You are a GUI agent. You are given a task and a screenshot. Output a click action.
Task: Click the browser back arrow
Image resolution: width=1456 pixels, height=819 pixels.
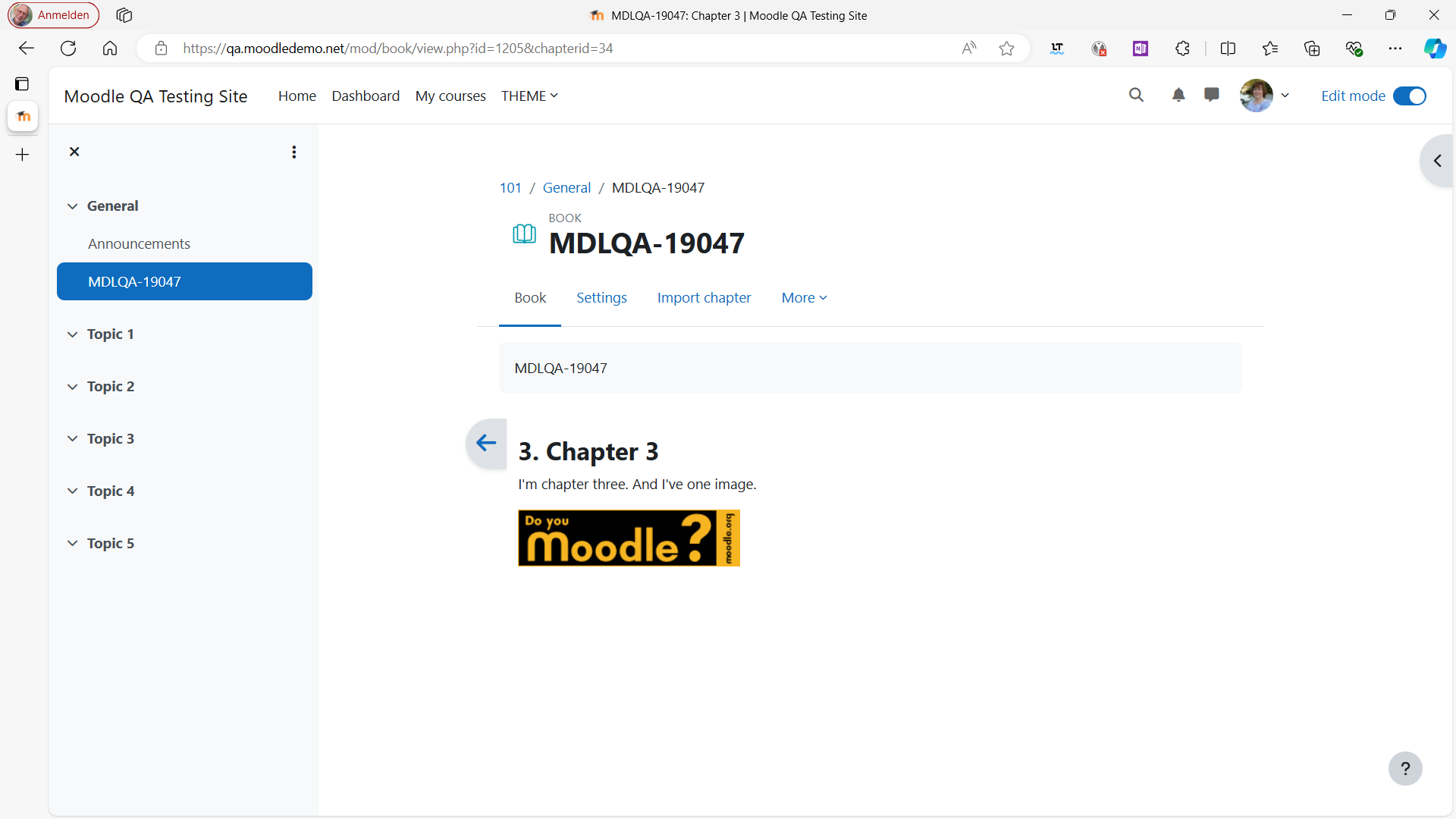point(27,49)
